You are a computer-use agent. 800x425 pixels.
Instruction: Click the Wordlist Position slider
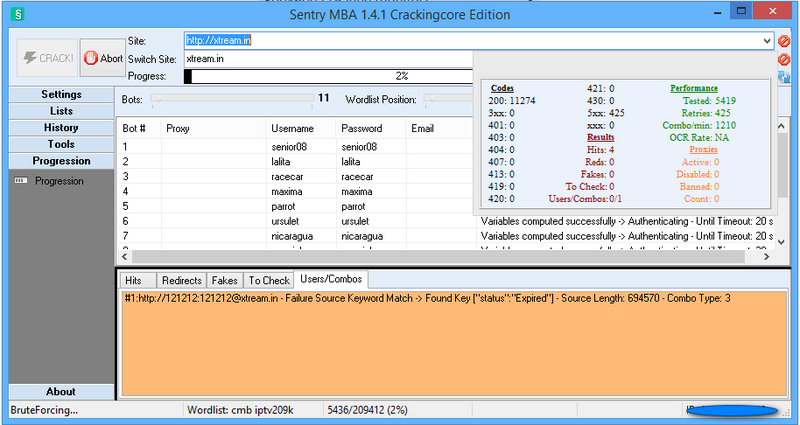tap(448, 98)
